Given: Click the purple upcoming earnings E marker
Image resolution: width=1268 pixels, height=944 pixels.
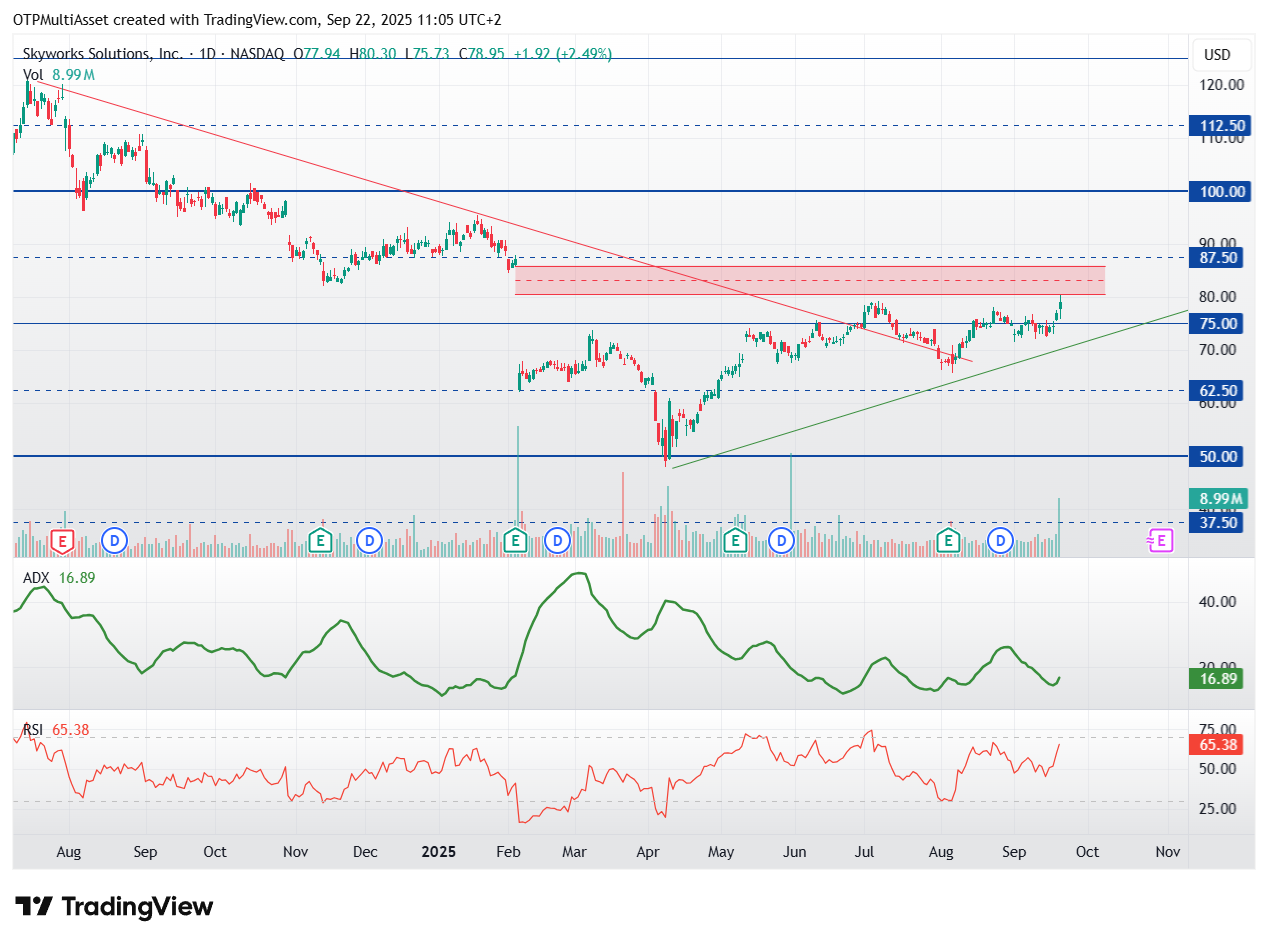Looking at the screenshot, I should (x=1159, y=541).
